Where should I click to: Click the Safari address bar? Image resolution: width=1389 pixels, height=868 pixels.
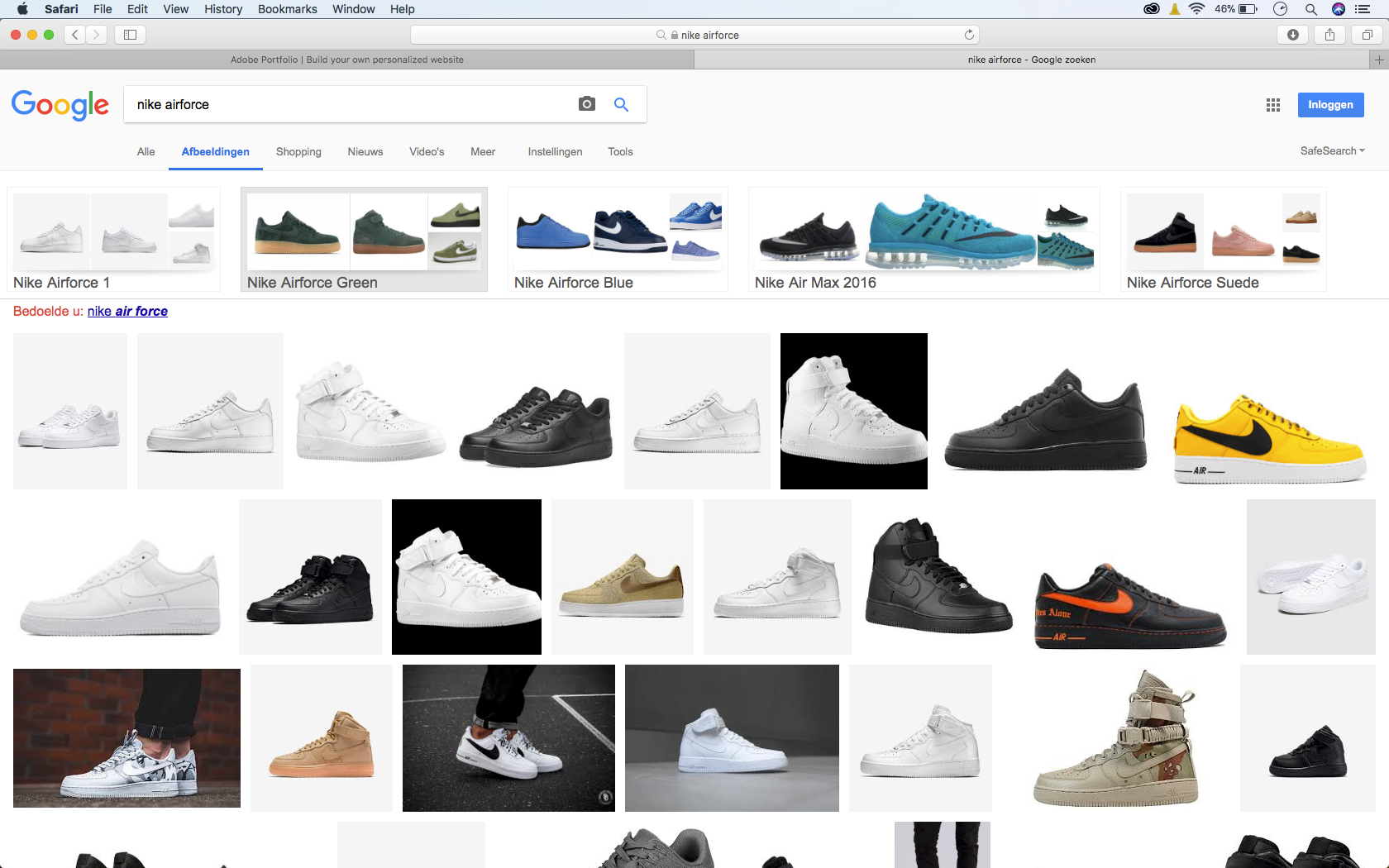click(694, 35)
